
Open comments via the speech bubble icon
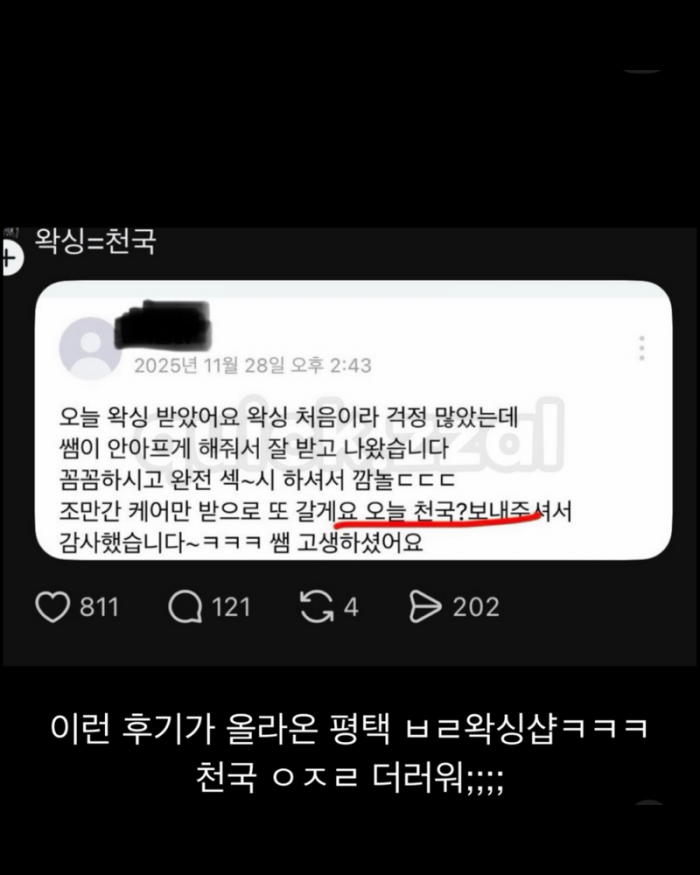point(185,607)
